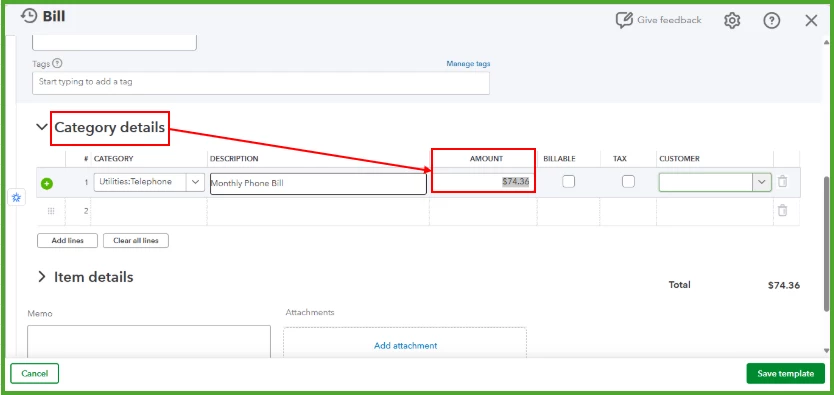Viewport: 834px width, 395px height.
Task: Click the vertical scrollbar thumb
Action: [x=826, y=243]
